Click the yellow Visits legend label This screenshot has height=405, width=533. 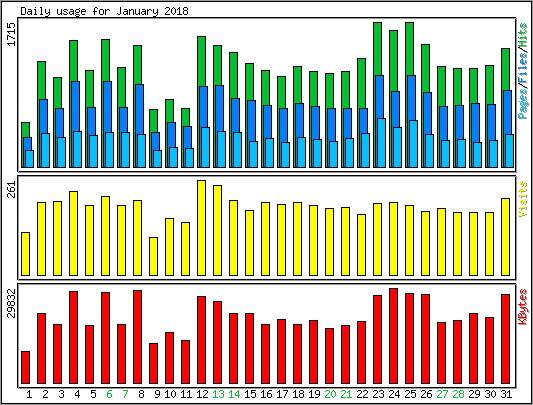coord(523,199)
